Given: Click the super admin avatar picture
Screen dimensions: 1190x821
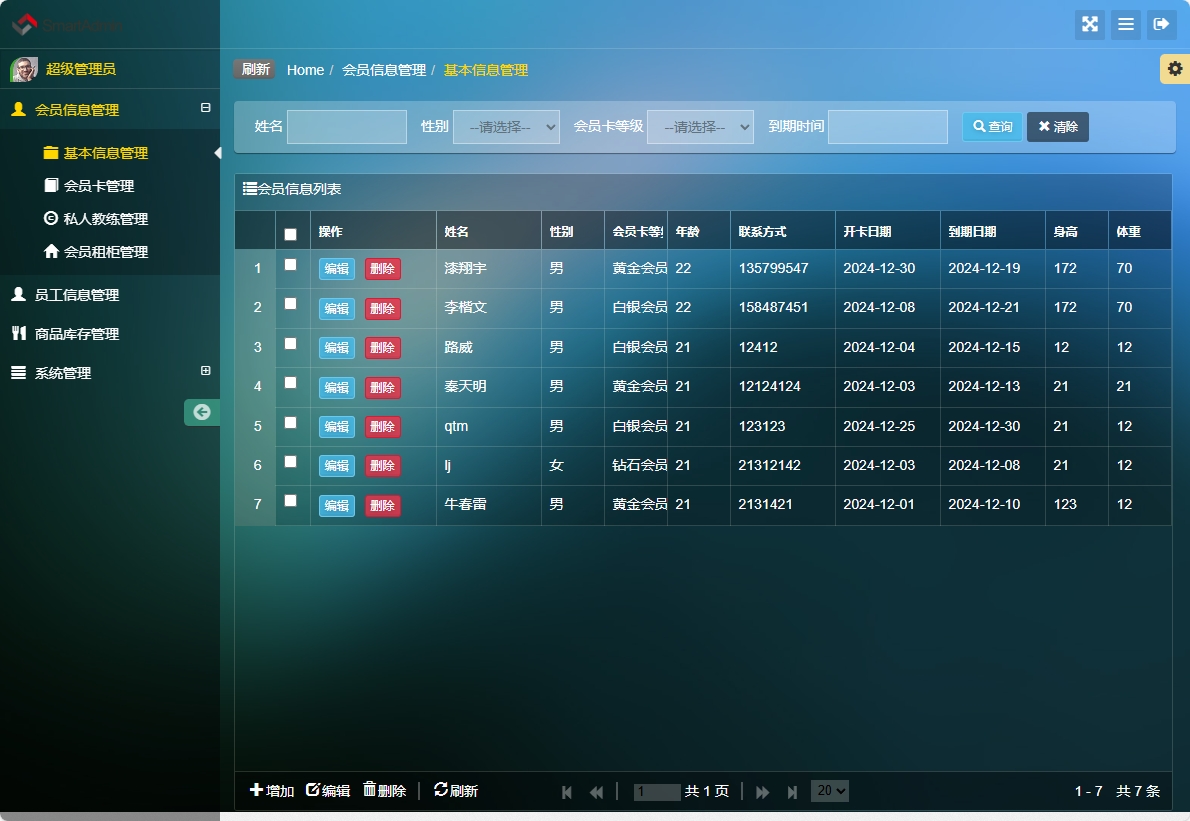Looking at the screenshot, I should coord(24,69).
